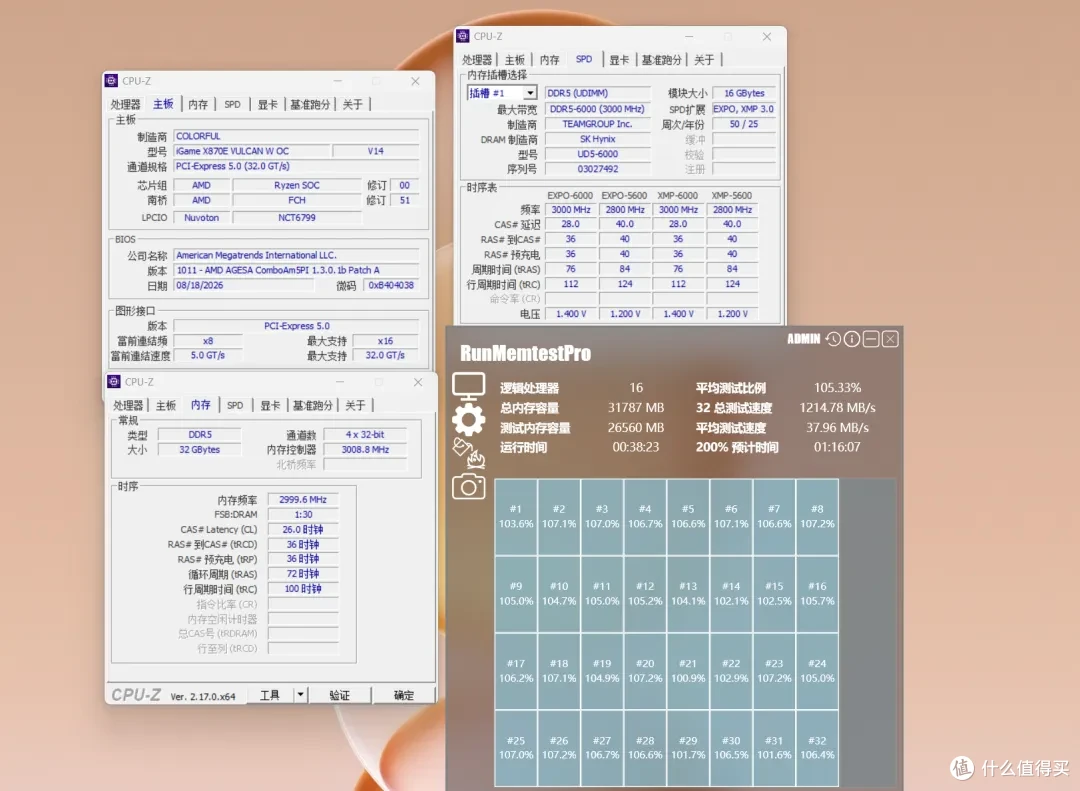This screenshot has height=791, width=1080.
Task: Switch to 内存 tab in SPD window
Action: 550,60
